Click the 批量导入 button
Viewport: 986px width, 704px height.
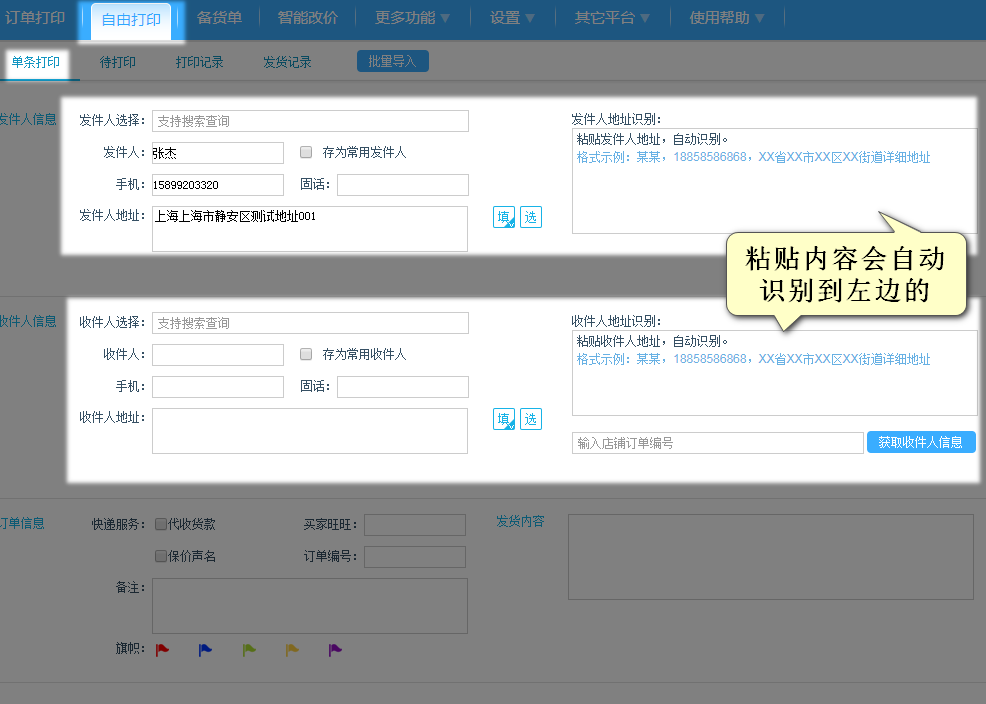[x=392, y=61]
